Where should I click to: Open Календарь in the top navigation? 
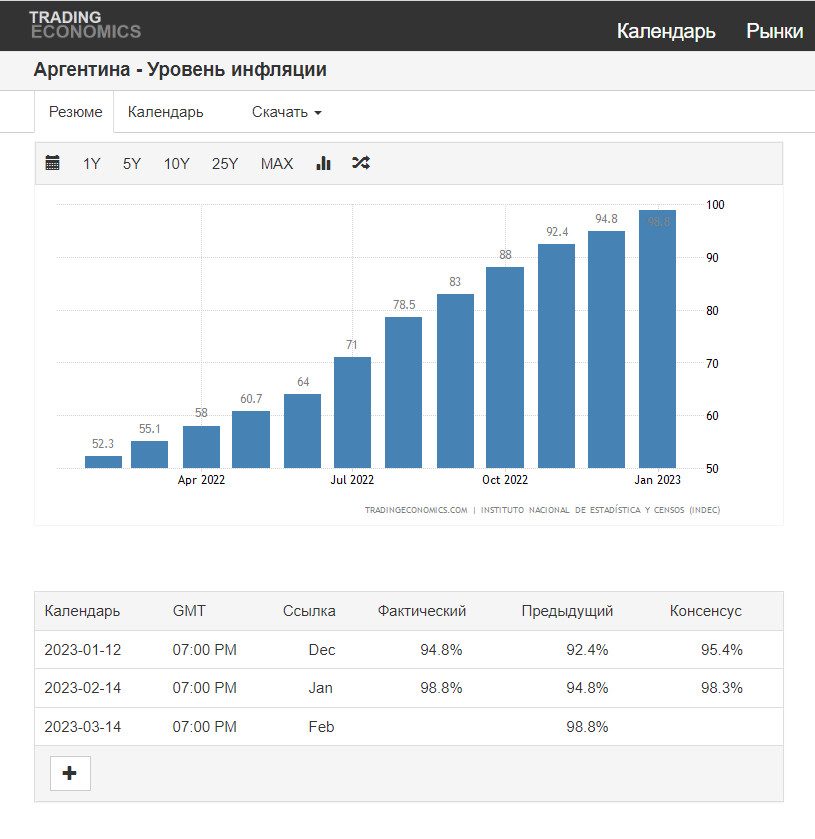666,31
